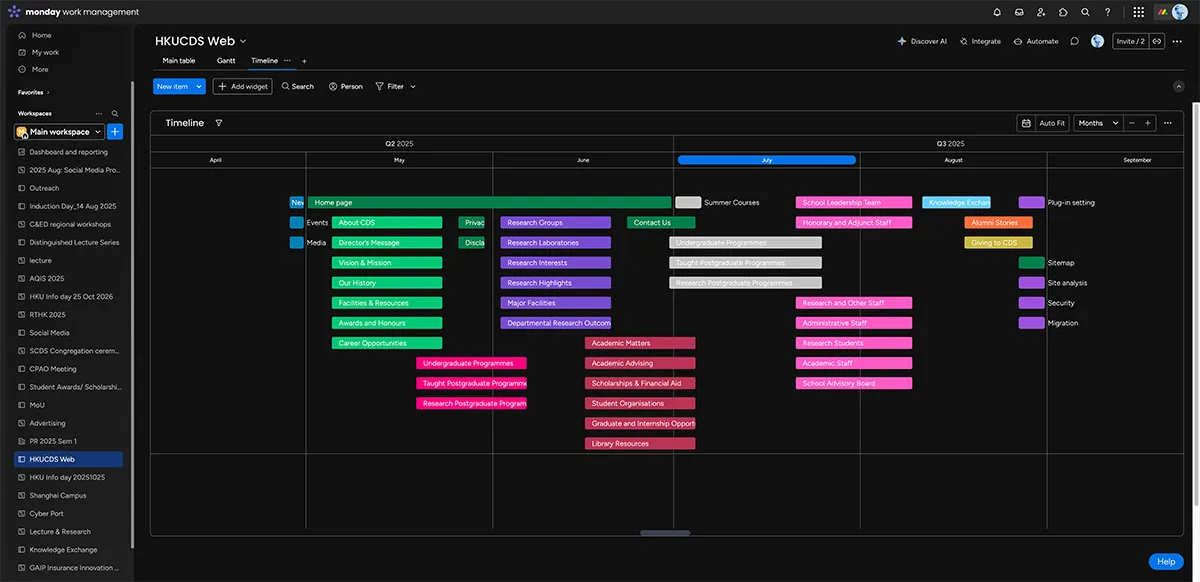This screenshot has width=1200, height=582.
Task: Copy board link using the link icon
Action: tap(1157, 41)
